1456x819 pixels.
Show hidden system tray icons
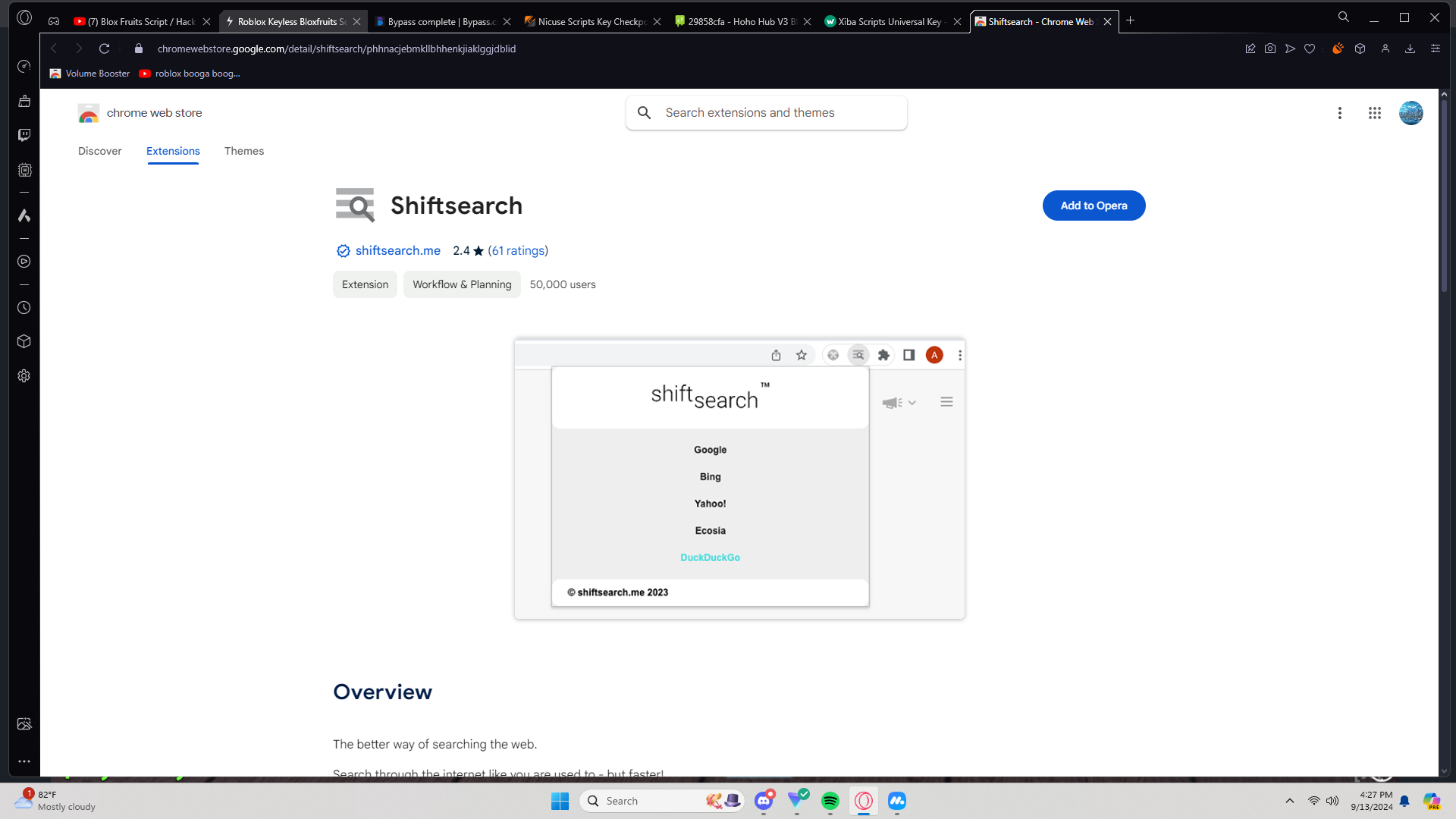point(1290,801)
